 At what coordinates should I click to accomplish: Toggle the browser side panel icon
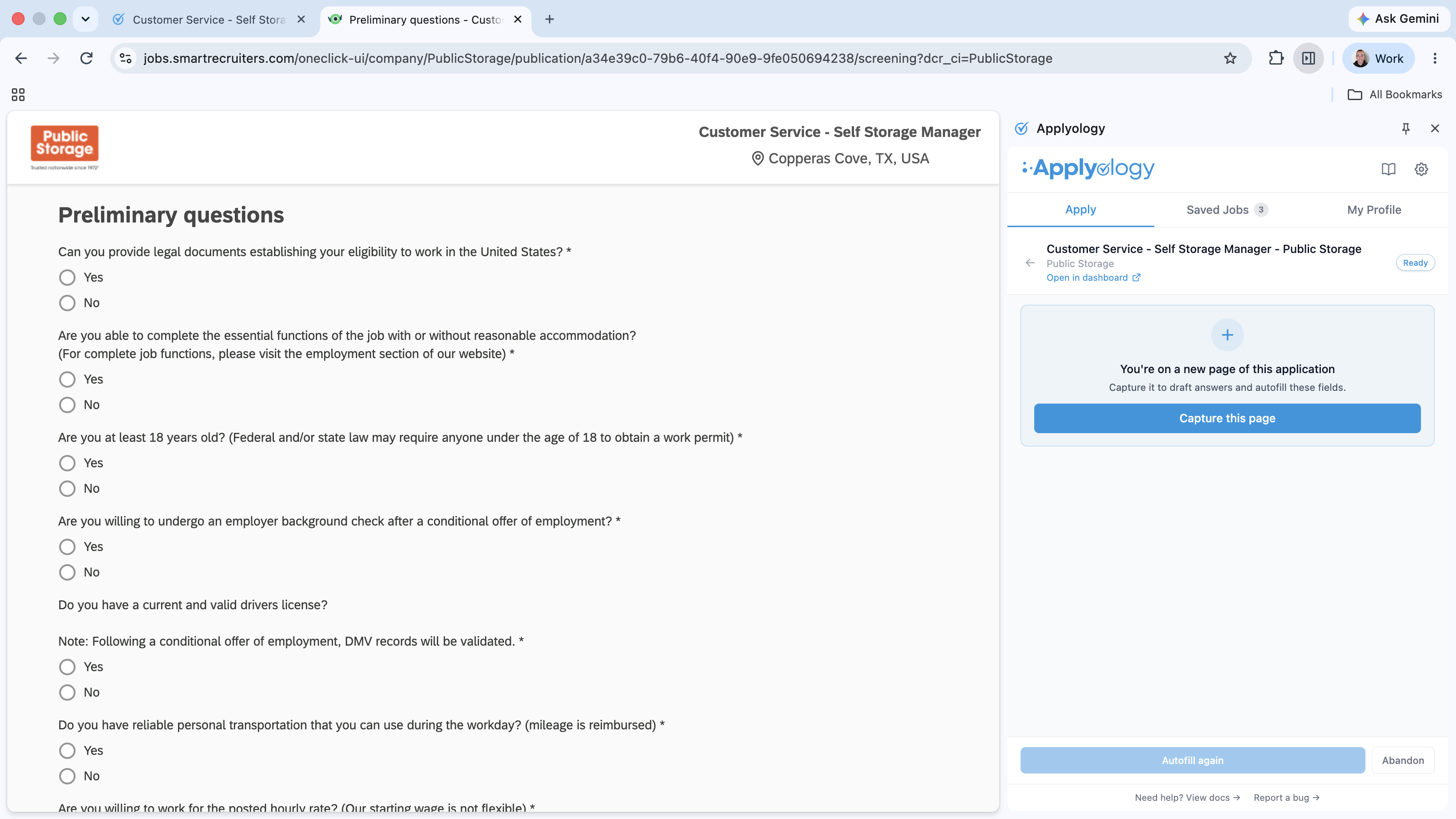(1309, 58)
